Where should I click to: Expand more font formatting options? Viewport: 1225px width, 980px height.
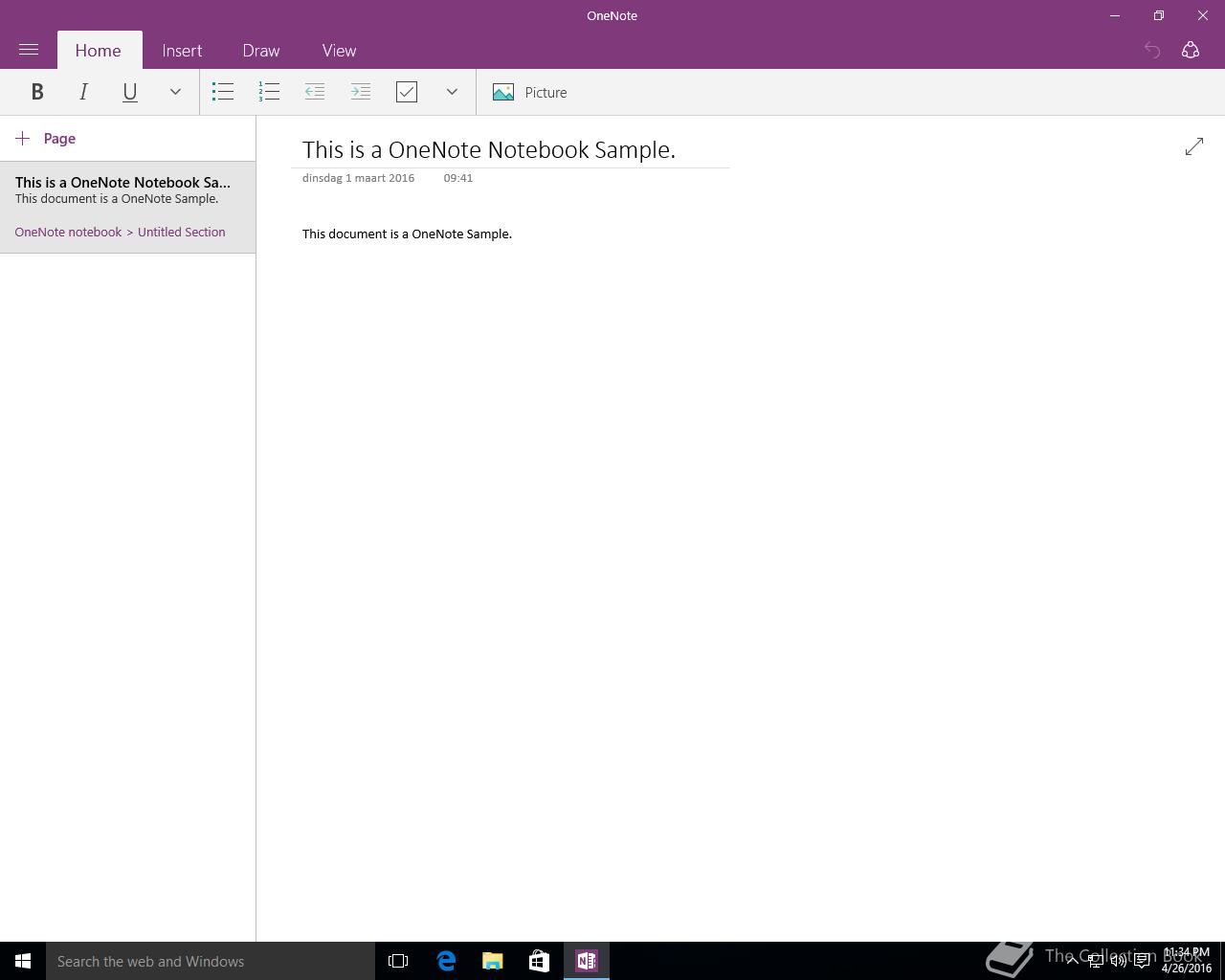(175, 92)
